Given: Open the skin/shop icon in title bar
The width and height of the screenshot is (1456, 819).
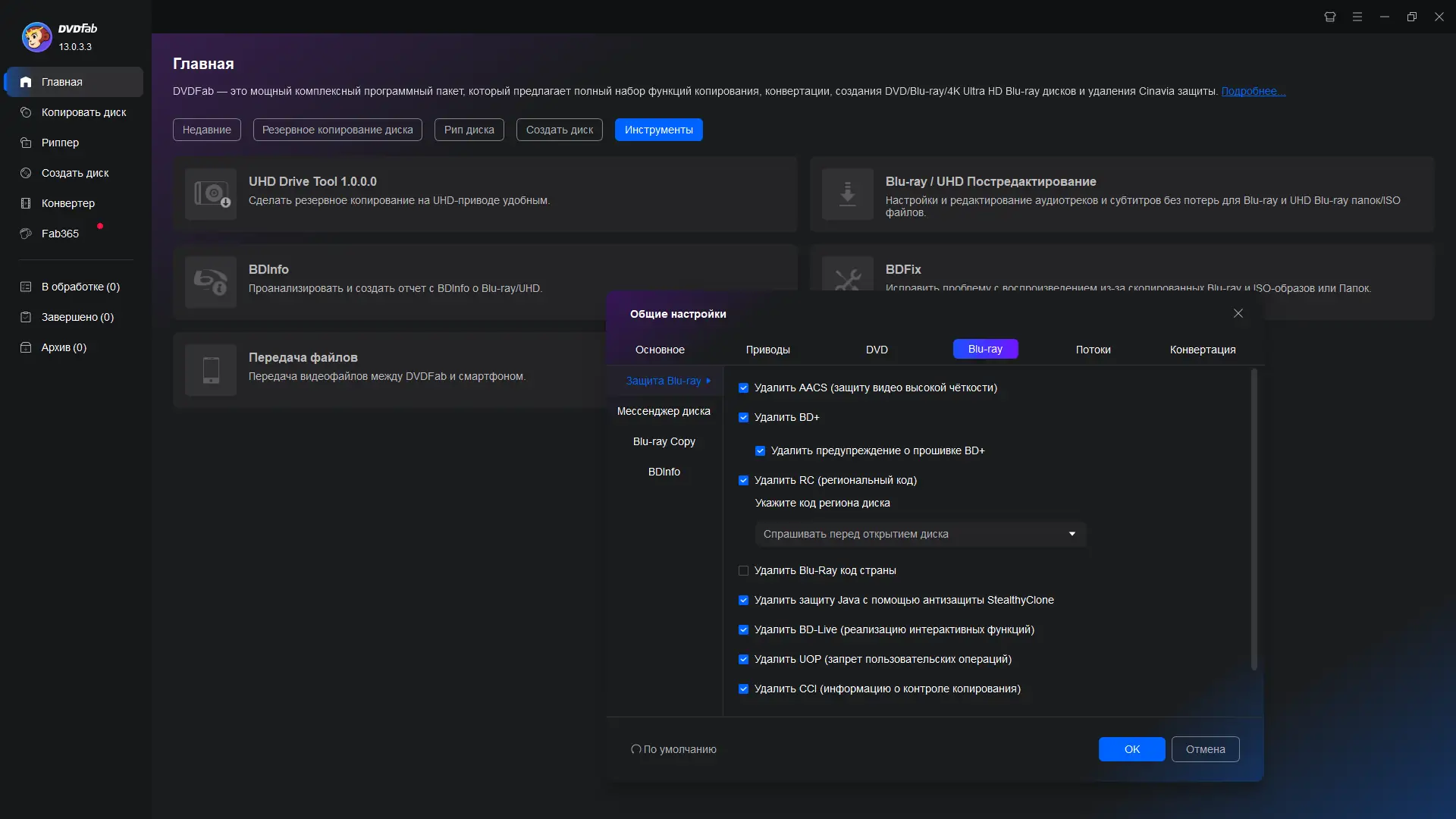Looking at the screenshot, I should tap(1330, 17).
